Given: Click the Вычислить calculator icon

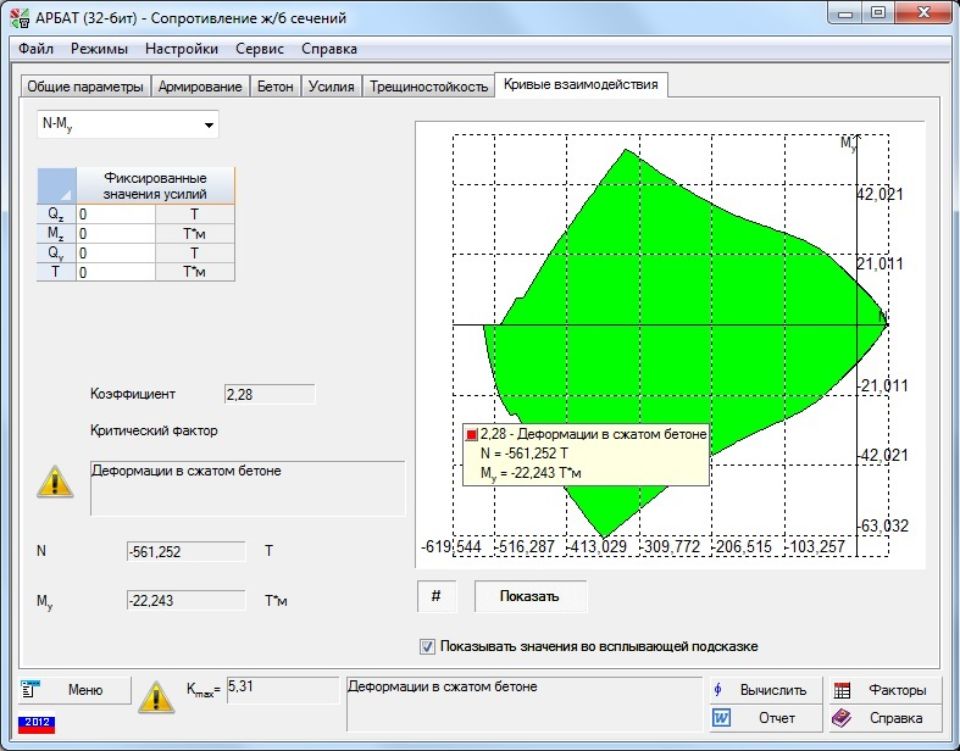Looking at the screenshot, I should pyautogui.click(x=719, y=690).
